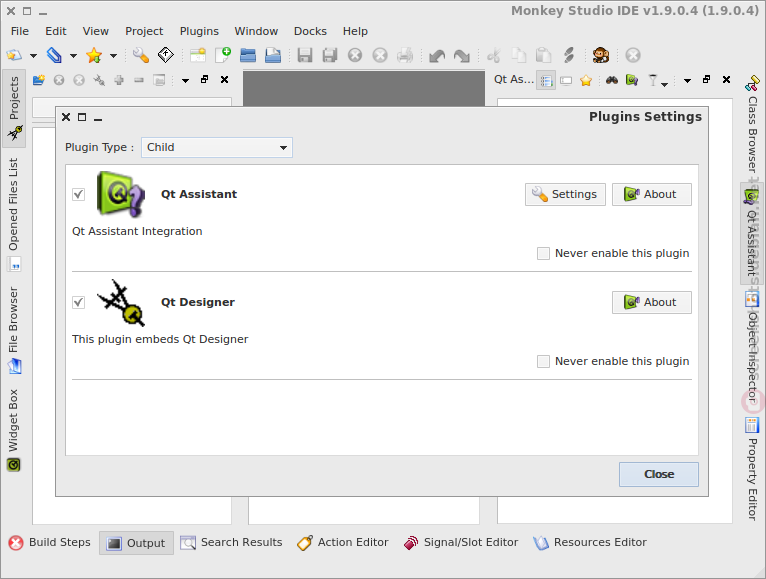Image resolution: width=766 pixels, height=579 pixels.
Task: Click the Save All double floppy icon
Action: [x=330, y=55]
